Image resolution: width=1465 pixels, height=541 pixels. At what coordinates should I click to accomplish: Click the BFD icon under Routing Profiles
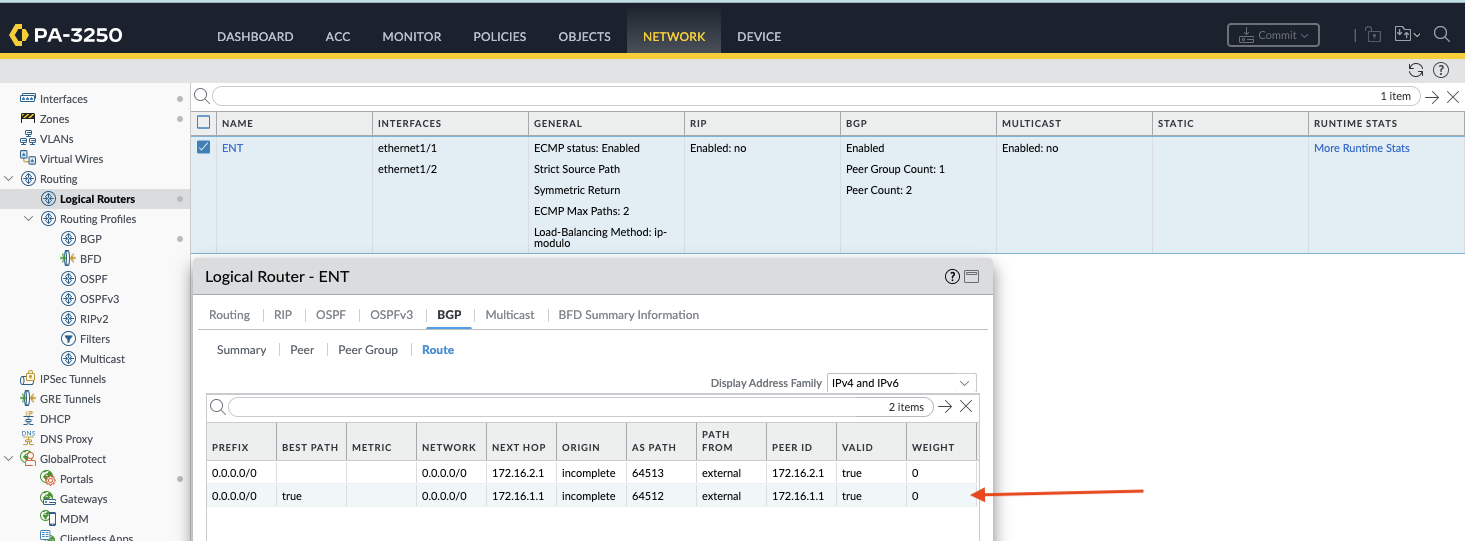coord(68,259)
